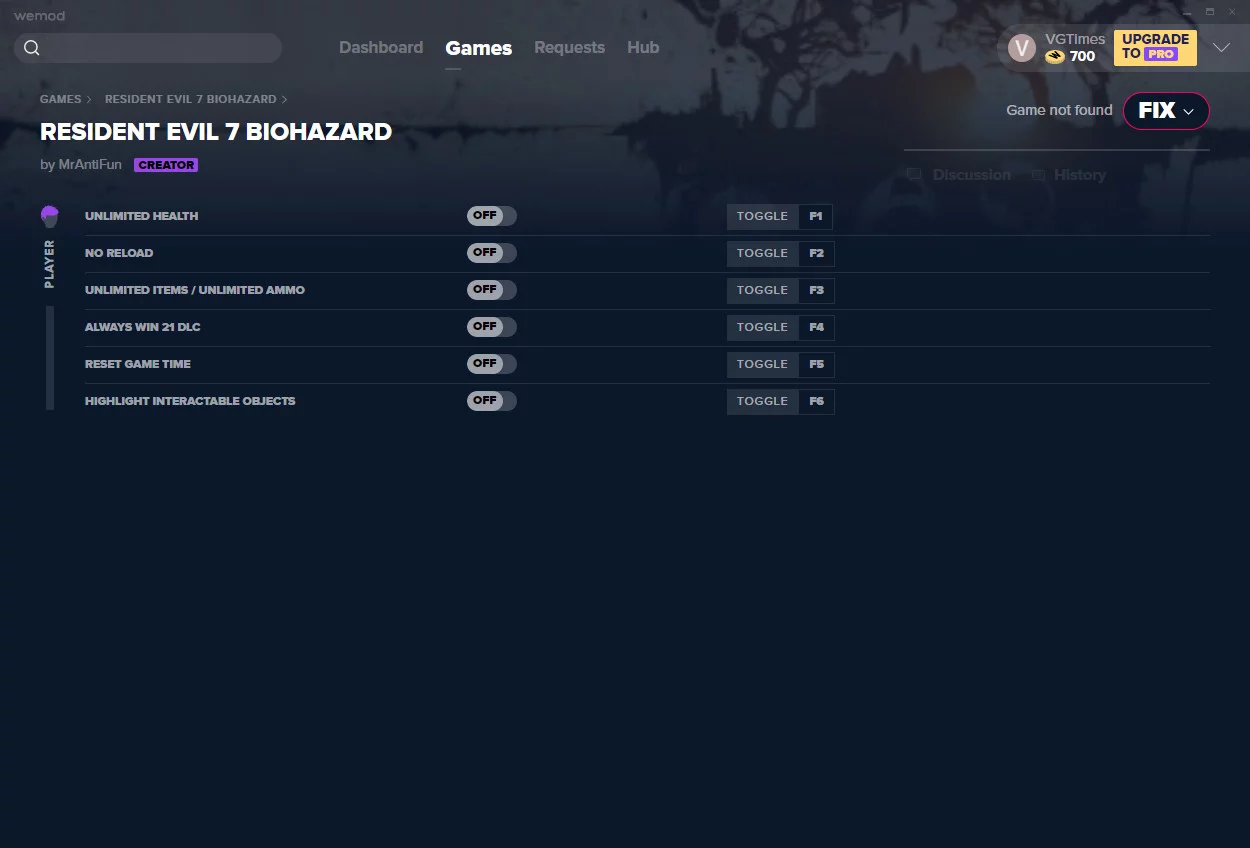
Task: Change the F4 hotkey binding
Action: click(x=816, y=327)
